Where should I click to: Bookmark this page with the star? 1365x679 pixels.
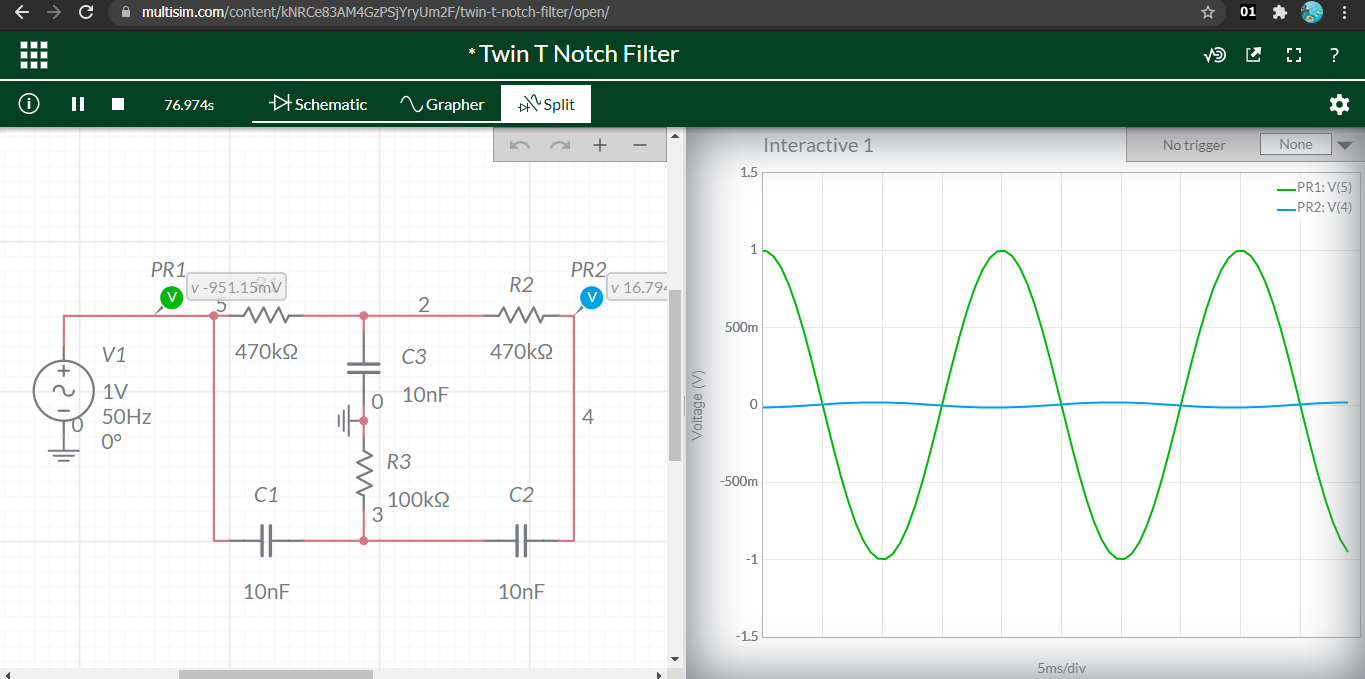1207,12
